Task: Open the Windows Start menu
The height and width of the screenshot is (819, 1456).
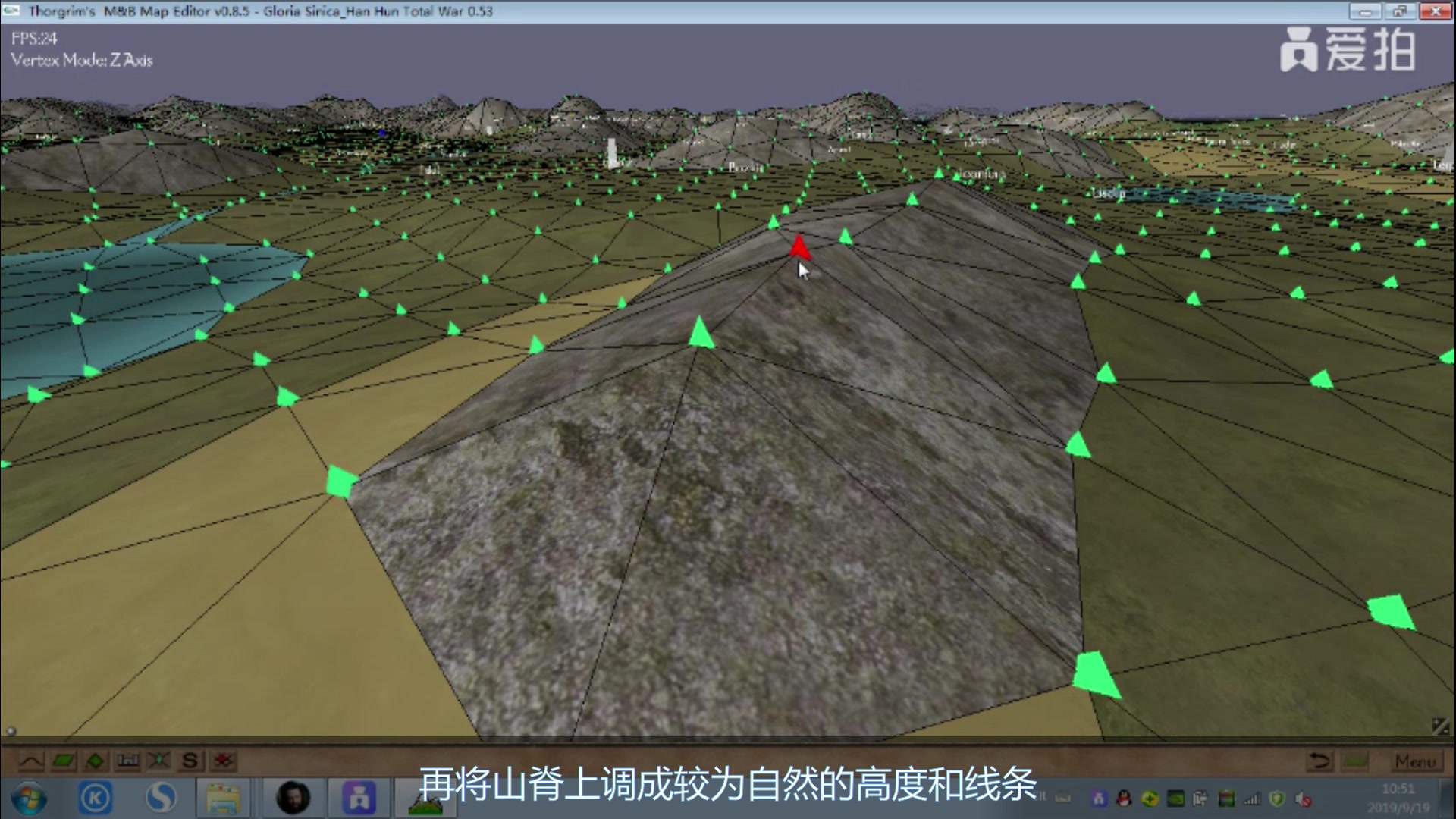Action: pyautogui.click(x=29, y=799)
